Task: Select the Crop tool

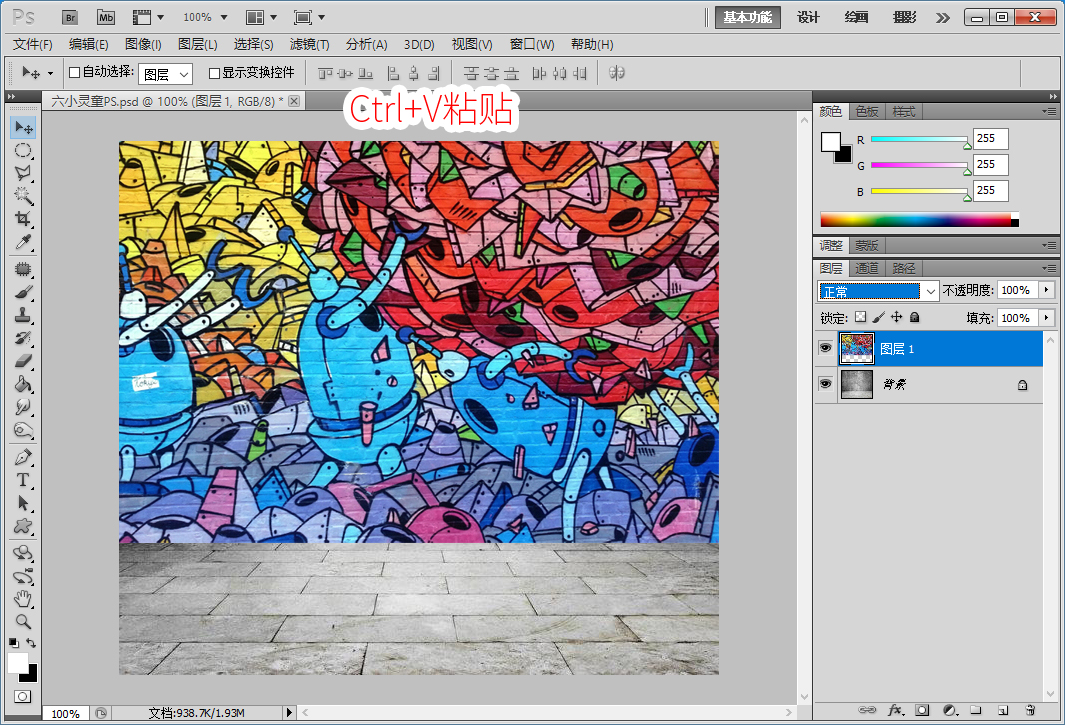Action: (x=23, y=219)
